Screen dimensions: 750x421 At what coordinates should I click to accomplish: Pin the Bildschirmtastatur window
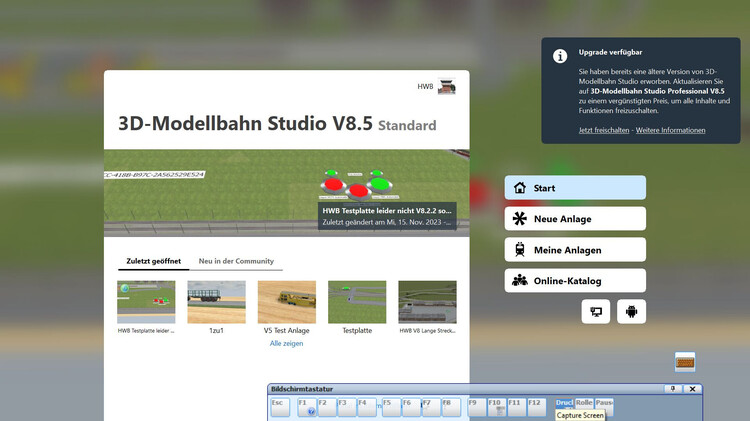[x=673, y=389]
